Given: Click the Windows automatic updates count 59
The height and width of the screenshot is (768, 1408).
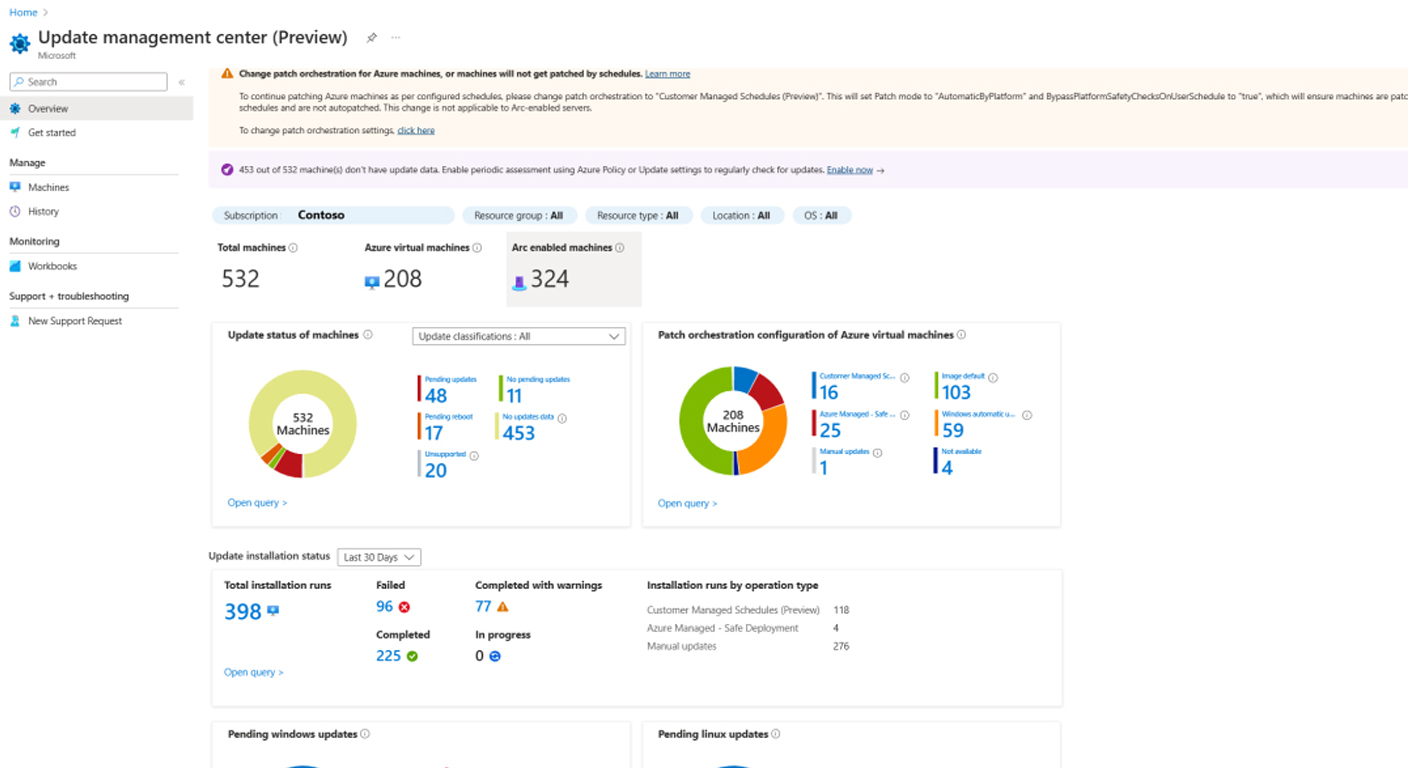Looking at the screenshot, I should point(953,430).
